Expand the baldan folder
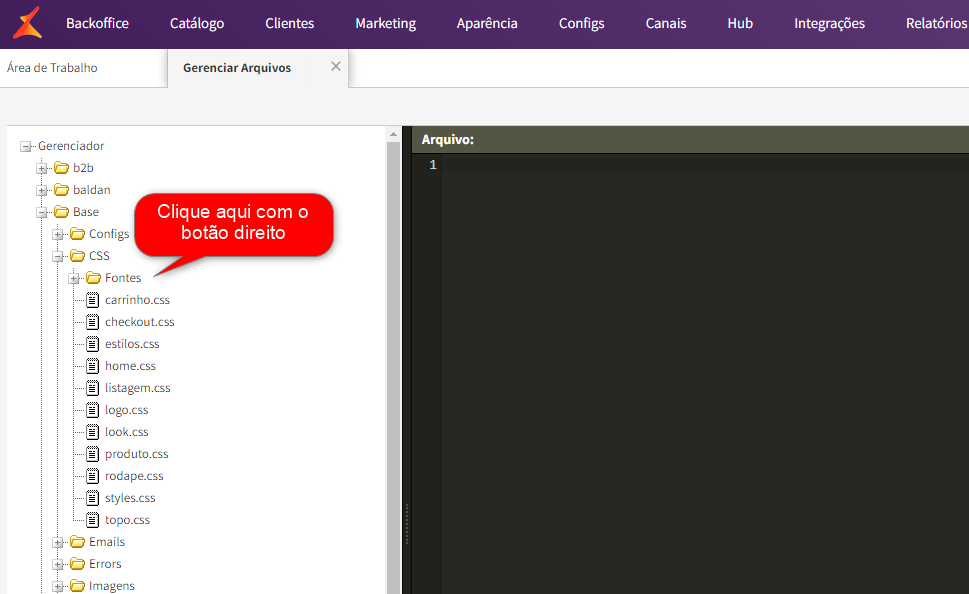This screenshot has height=594, width=969. coord(41,190)
